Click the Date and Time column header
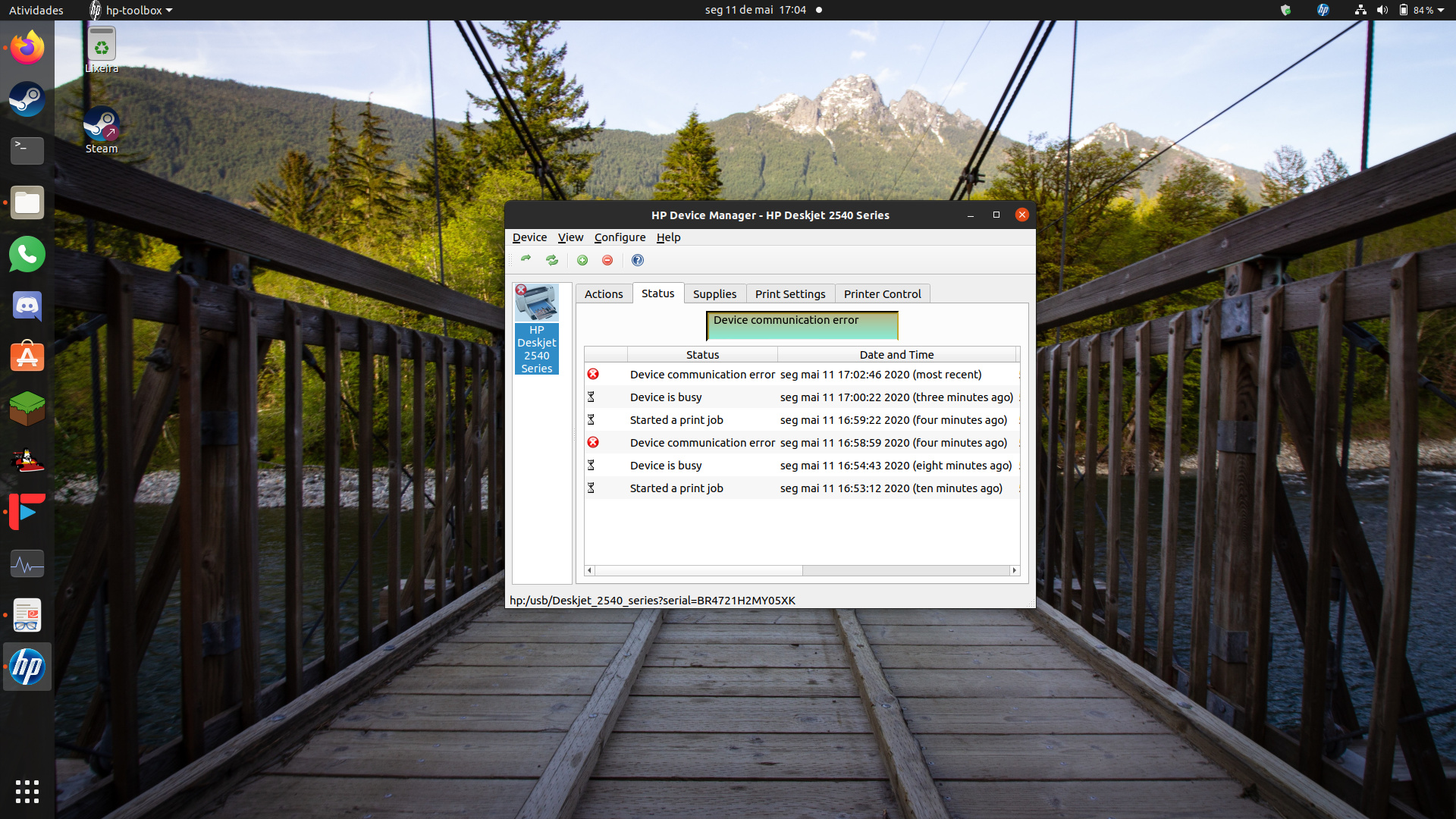 pyautogui.click(x=896, y=354)
